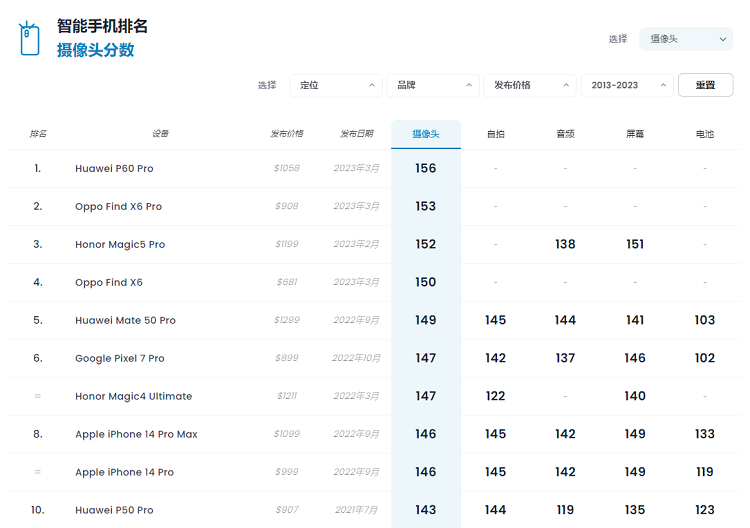Click the 2023年2月 release date cell
The image size is (750, 528).
[356, 244]
